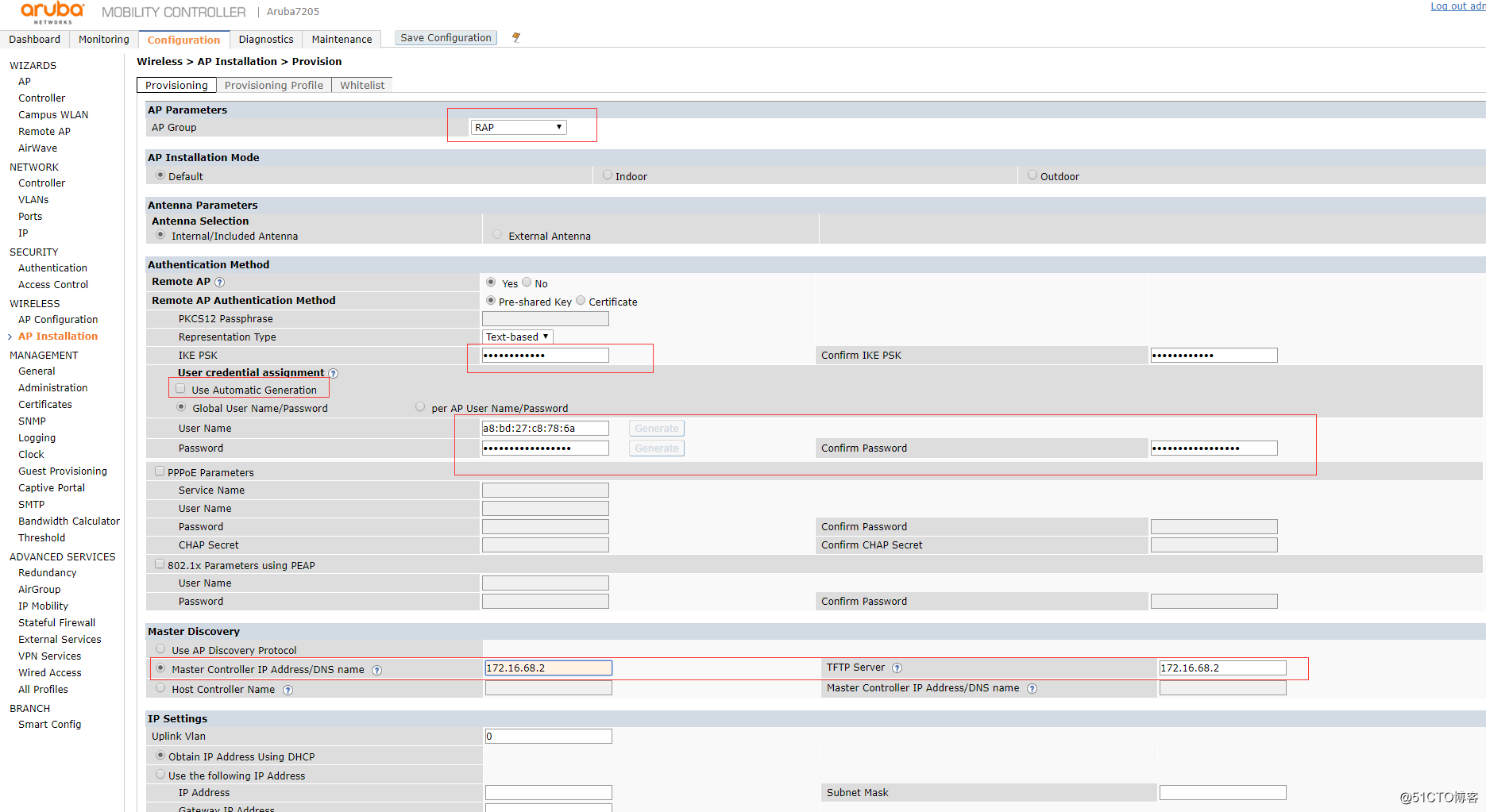Image resolution: width=1486 pixels, height=812 pixels.
Task: Click help icon beside User credential assignment
Action: tap(334, 373)
